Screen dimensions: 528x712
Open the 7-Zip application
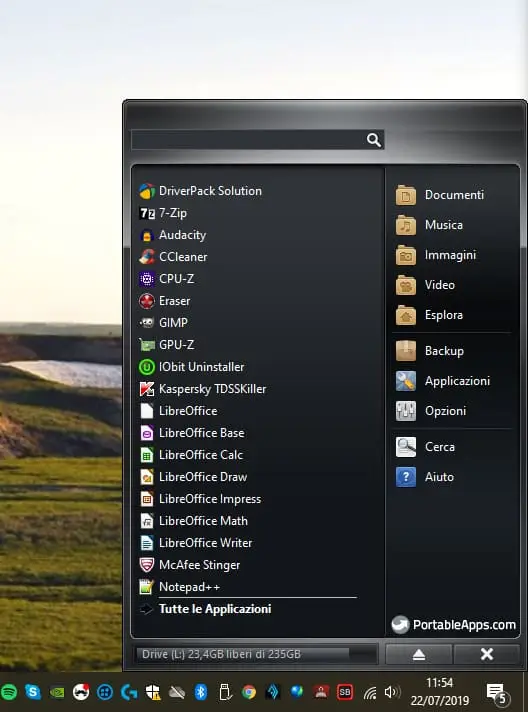(163, 213)
